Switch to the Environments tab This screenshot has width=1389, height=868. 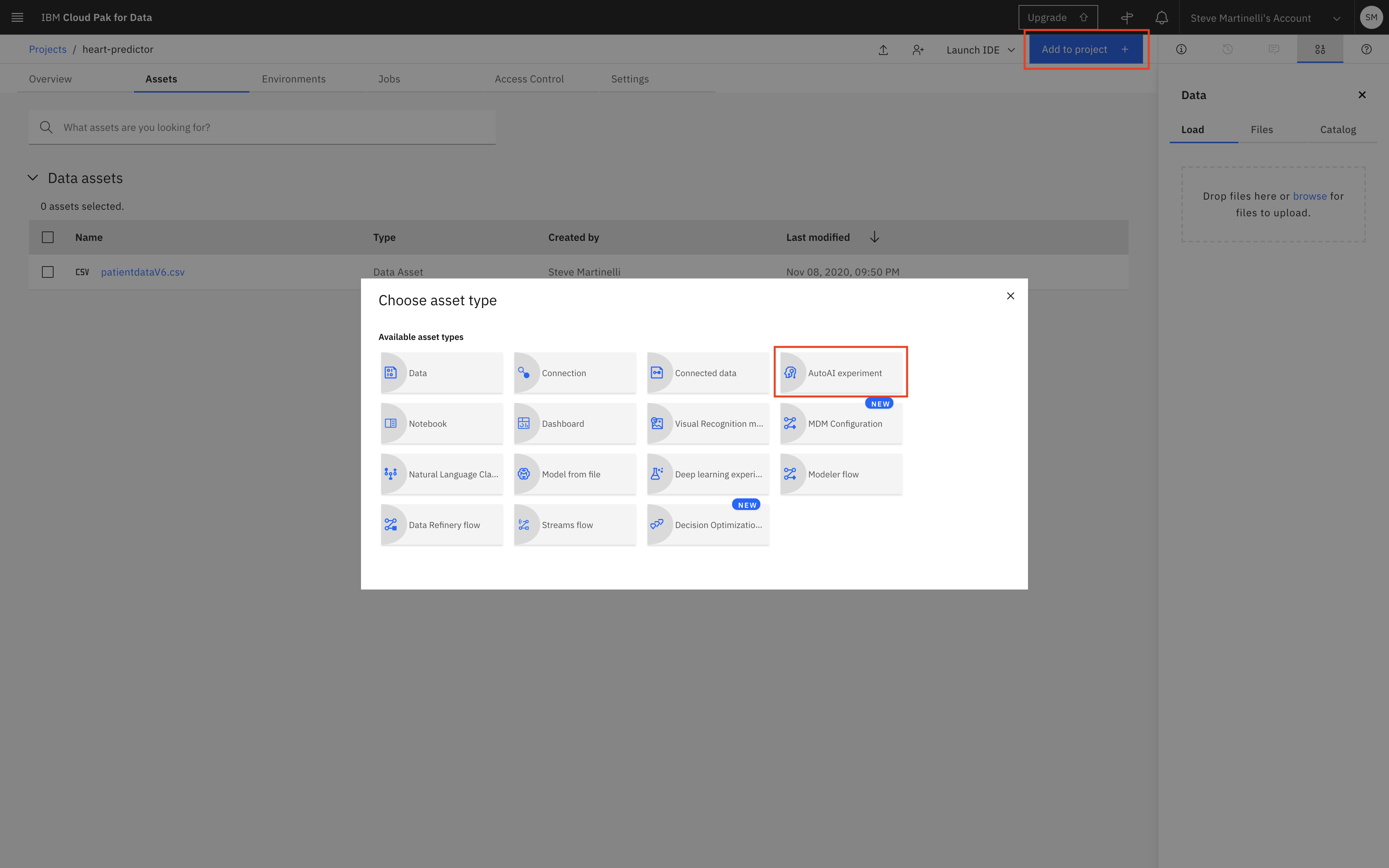[293, 79]
